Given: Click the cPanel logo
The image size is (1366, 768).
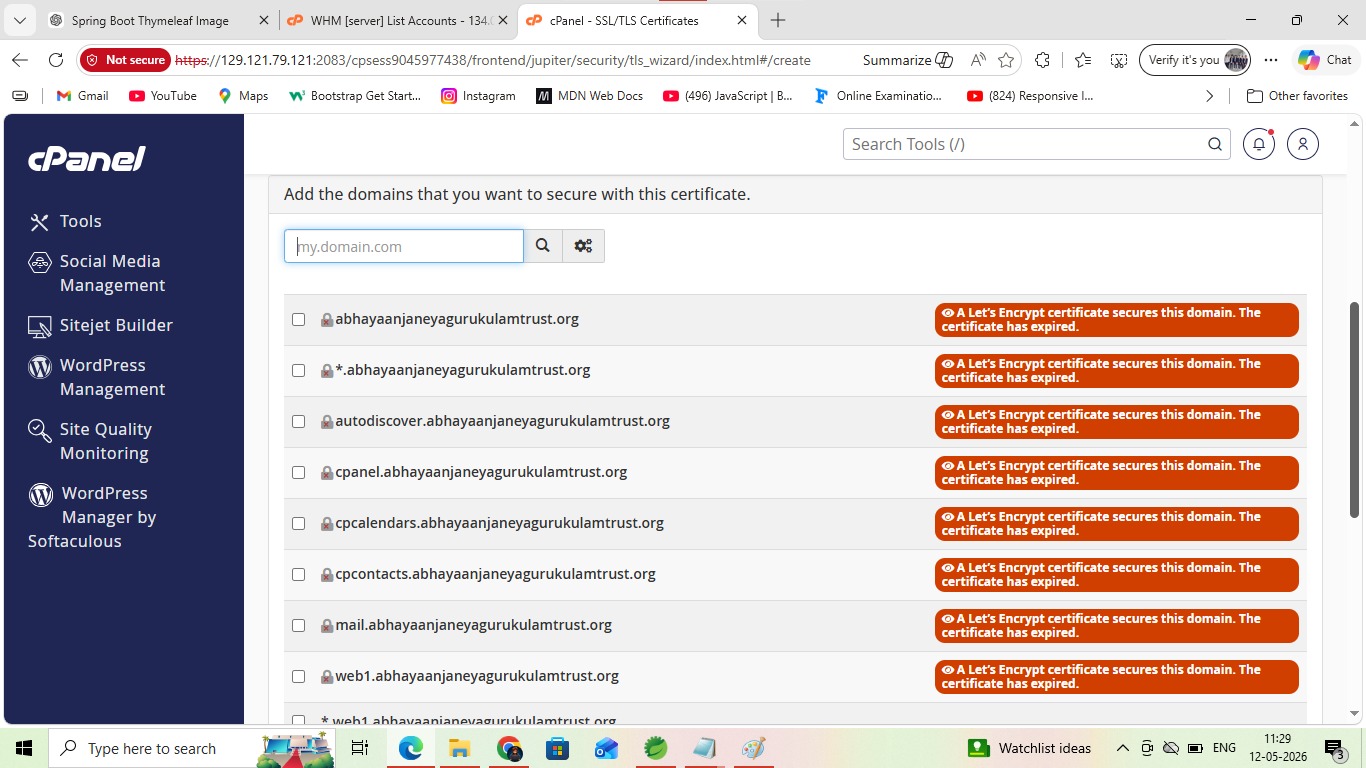Looking at the screenshot, I should point(87,158).
